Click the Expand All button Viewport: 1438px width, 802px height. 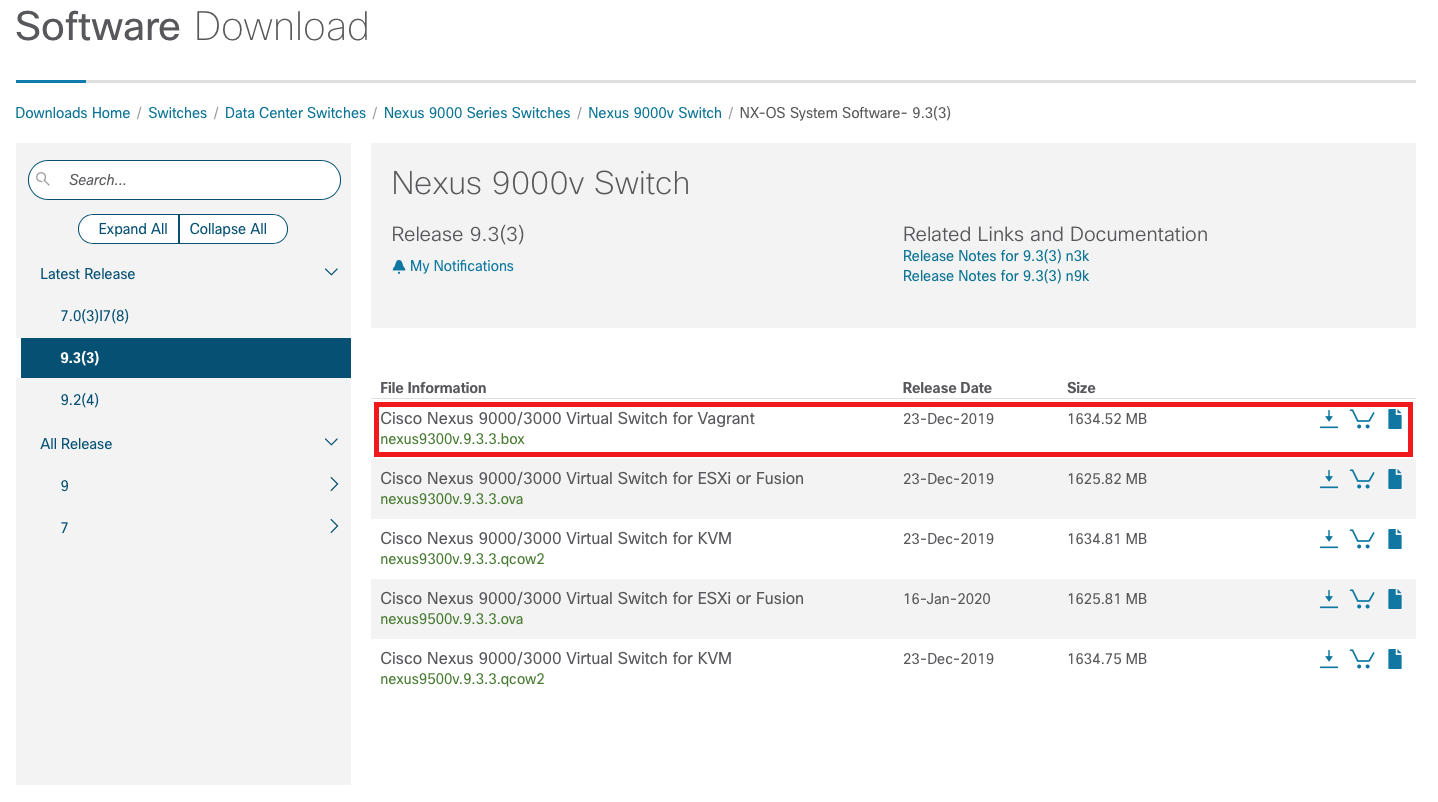[x=132, y=229]
